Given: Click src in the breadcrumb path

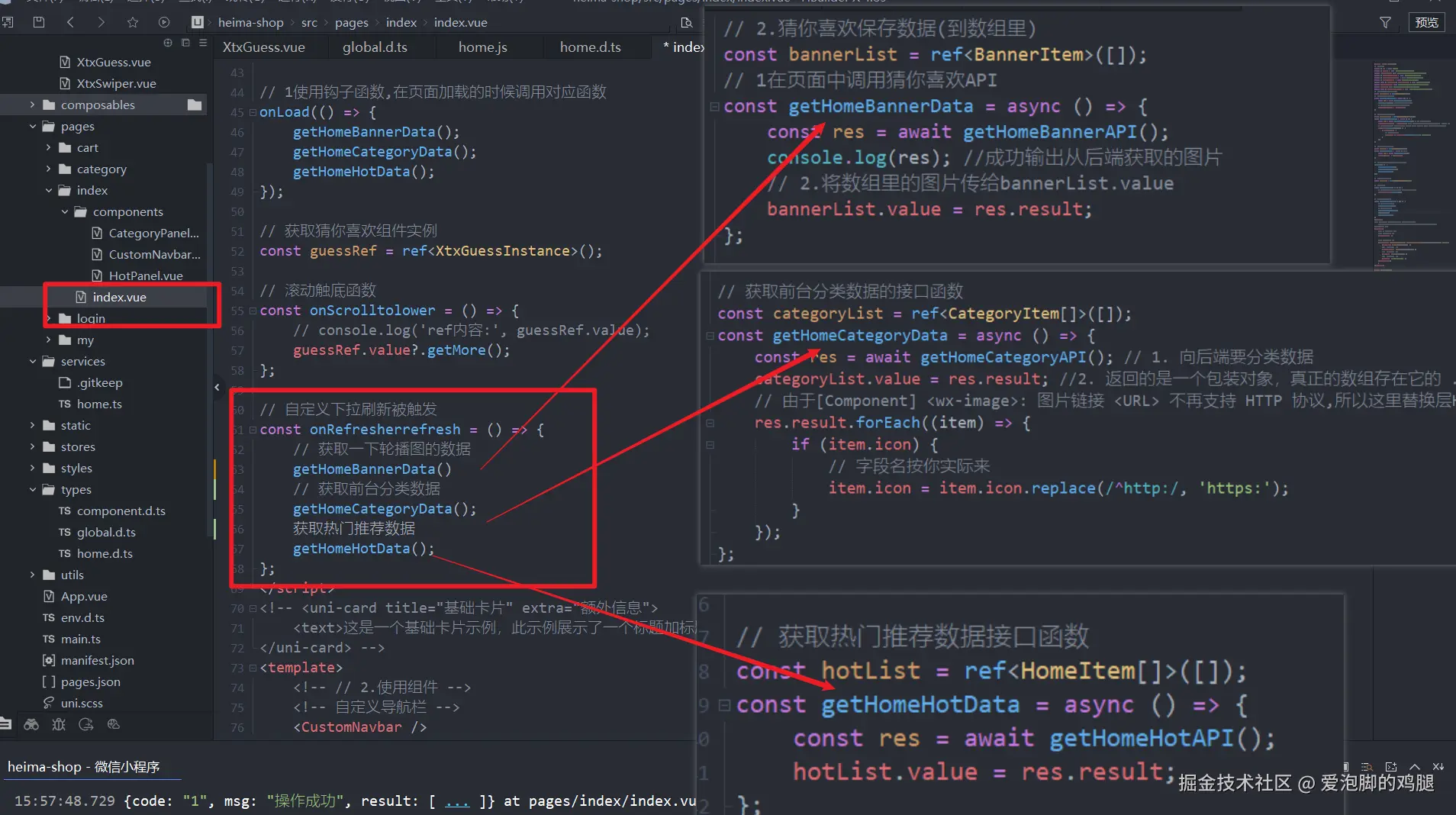Looking at the screenshot, I should tap(309, 22).
